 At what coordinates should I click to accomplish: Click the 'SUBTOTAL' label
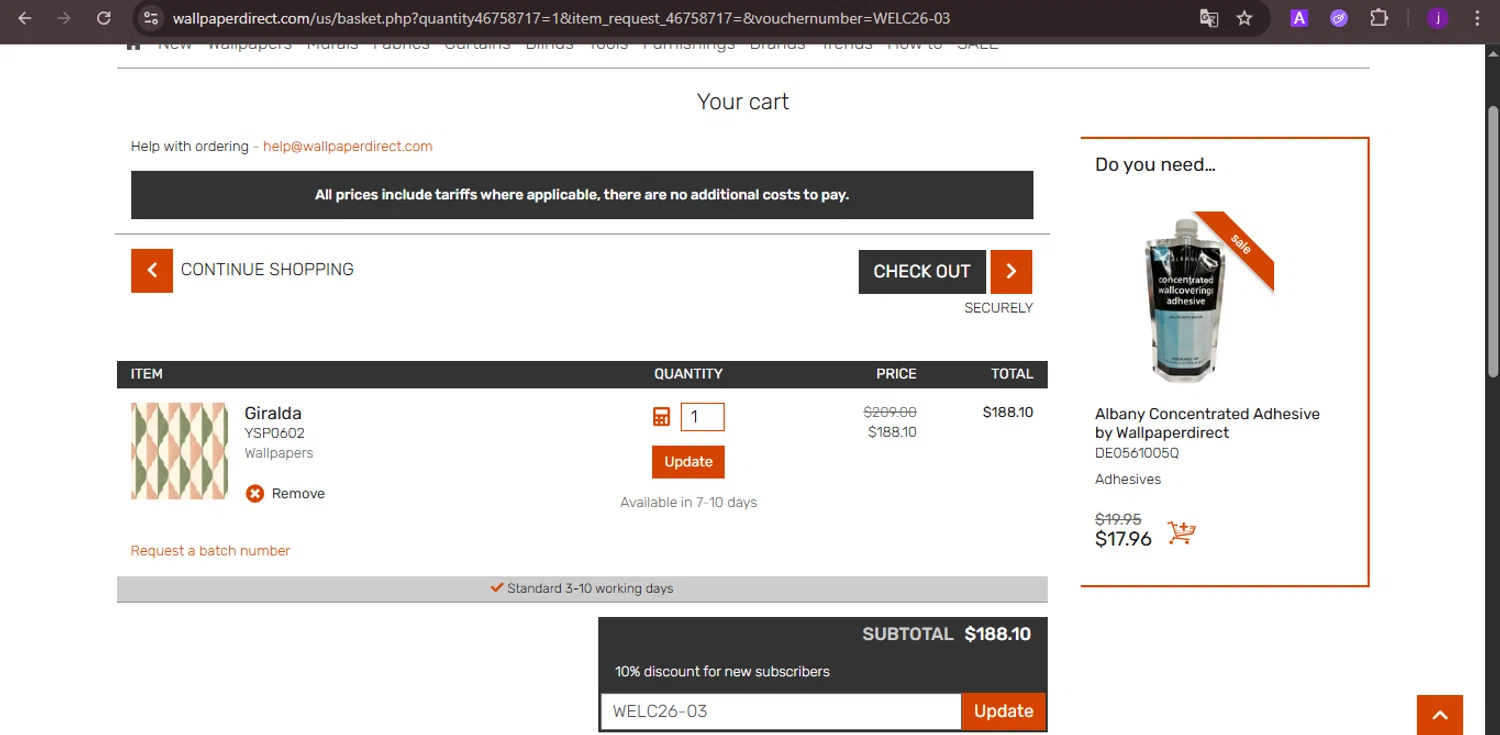click(908, 634)
